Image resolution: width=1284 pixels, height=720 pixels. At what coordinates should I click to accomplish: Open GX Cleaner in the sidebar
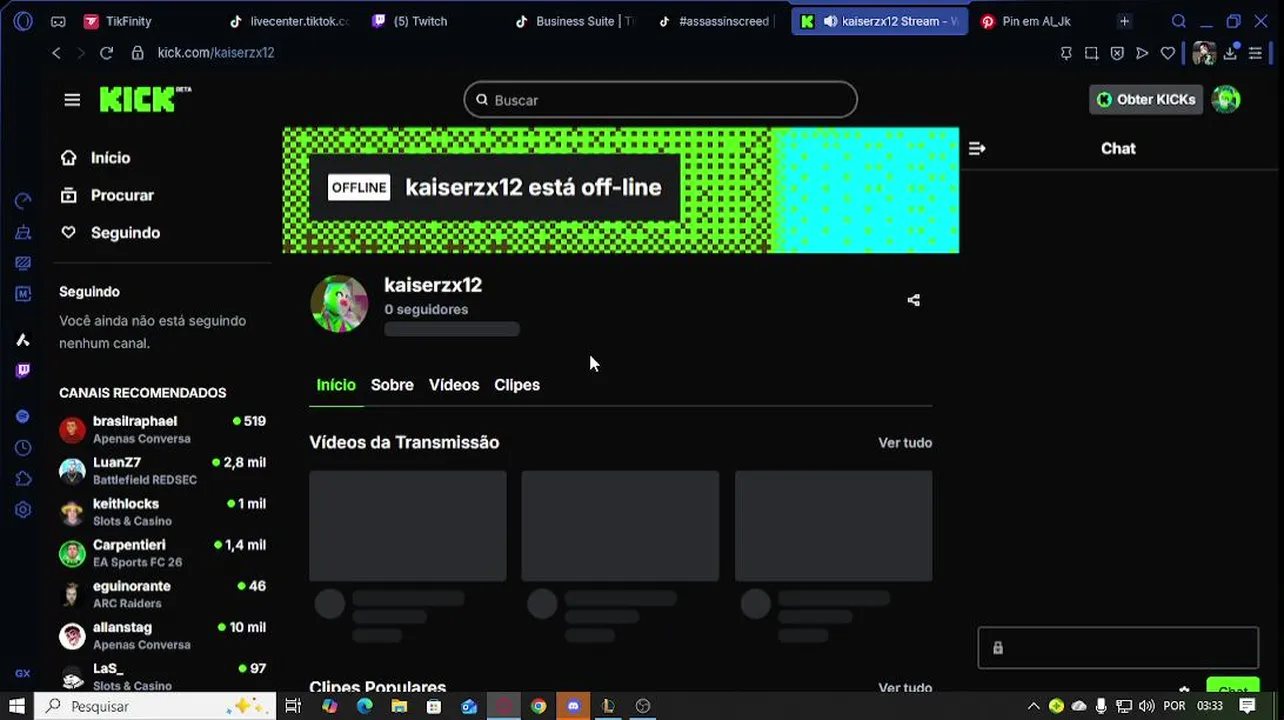(x=23, y=232)
